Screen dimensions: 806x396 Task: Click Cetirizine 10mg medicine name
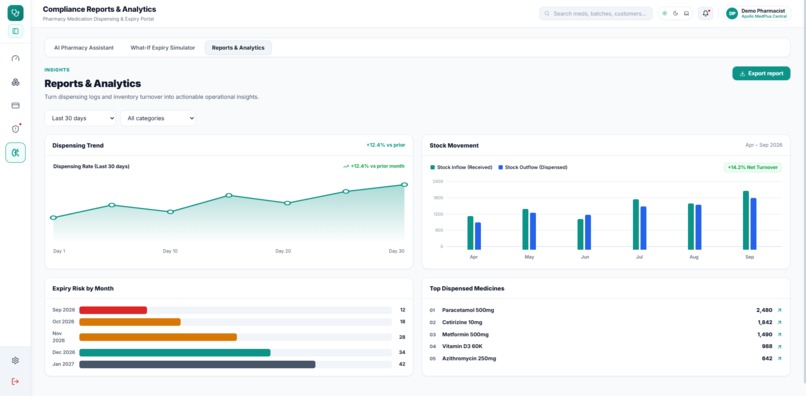(x=462, y=322)
